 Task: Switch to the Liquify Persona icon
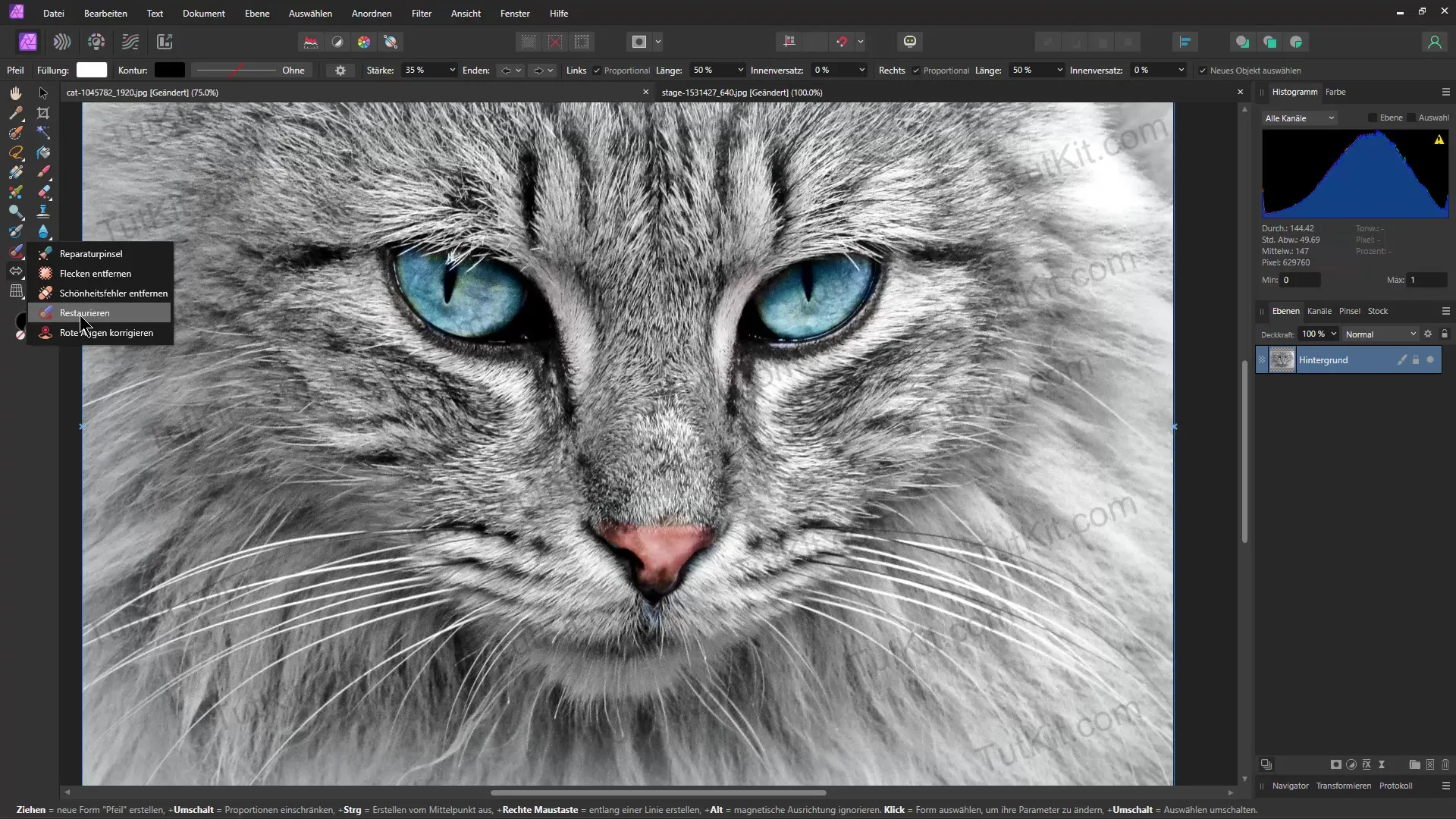pos(62,42)
